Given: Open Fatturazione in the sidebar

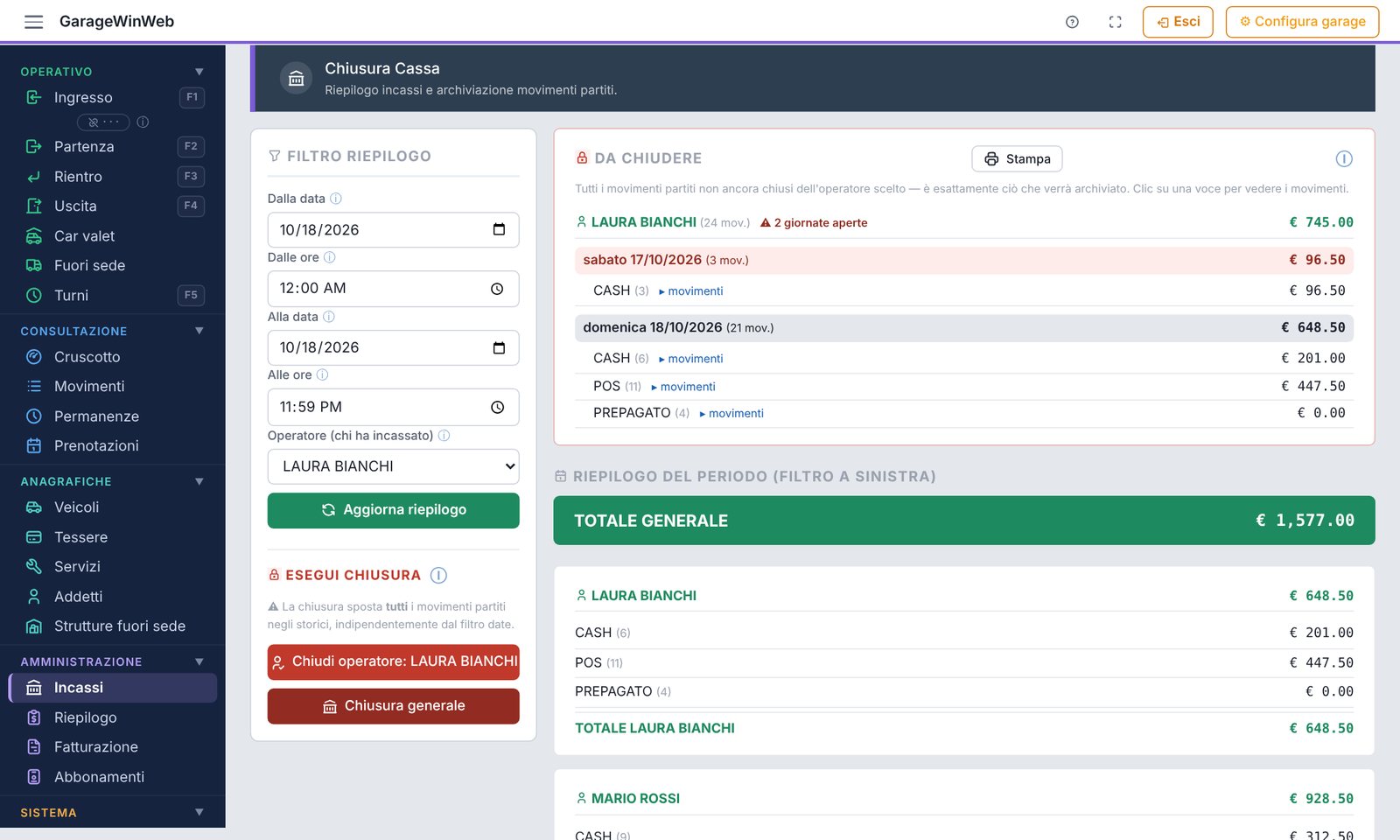Looking at the screenshot, I should 113,747.
